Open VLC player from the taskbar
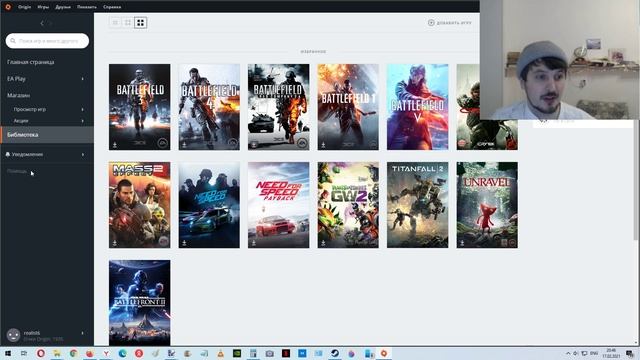The image size is (640, 360). click(x=220, y=353)
